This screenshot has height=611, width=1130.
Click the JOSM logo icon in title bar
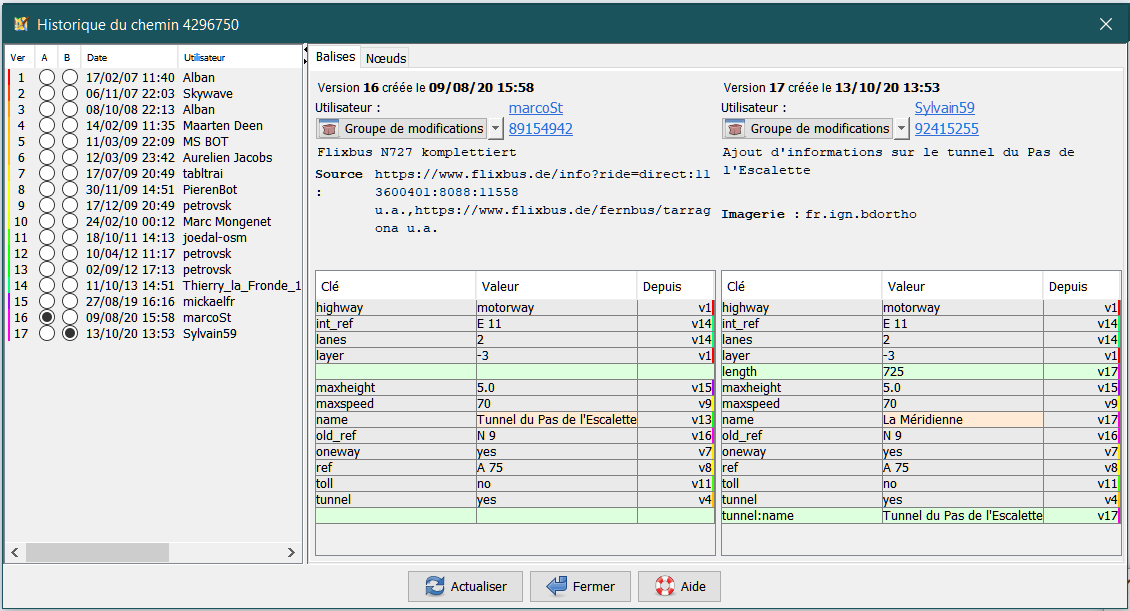pyautogui.click(x=21, y=24)
